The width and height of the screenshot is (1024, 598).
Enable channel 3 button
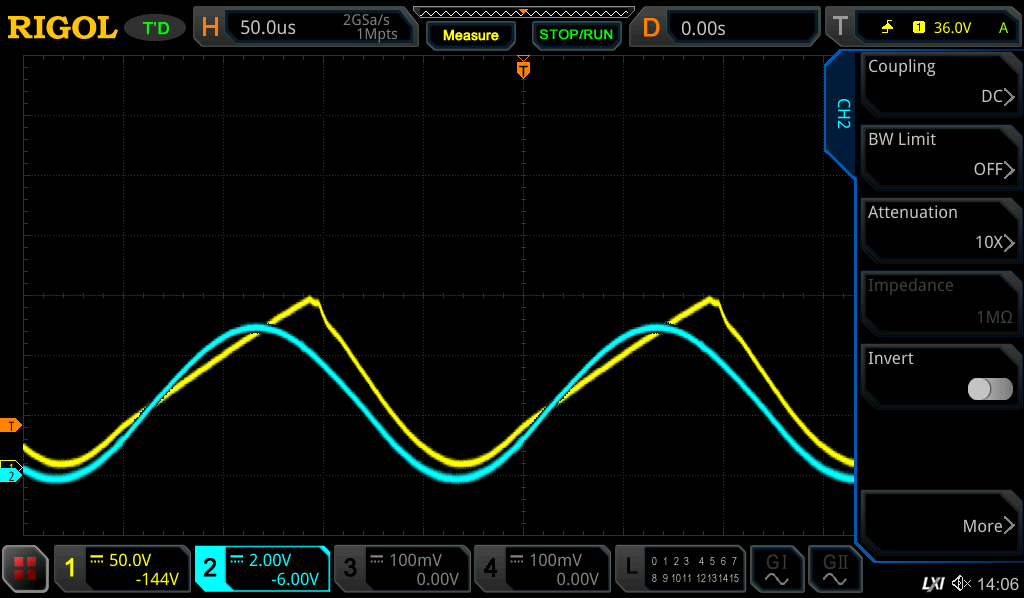tap(350, 568)
